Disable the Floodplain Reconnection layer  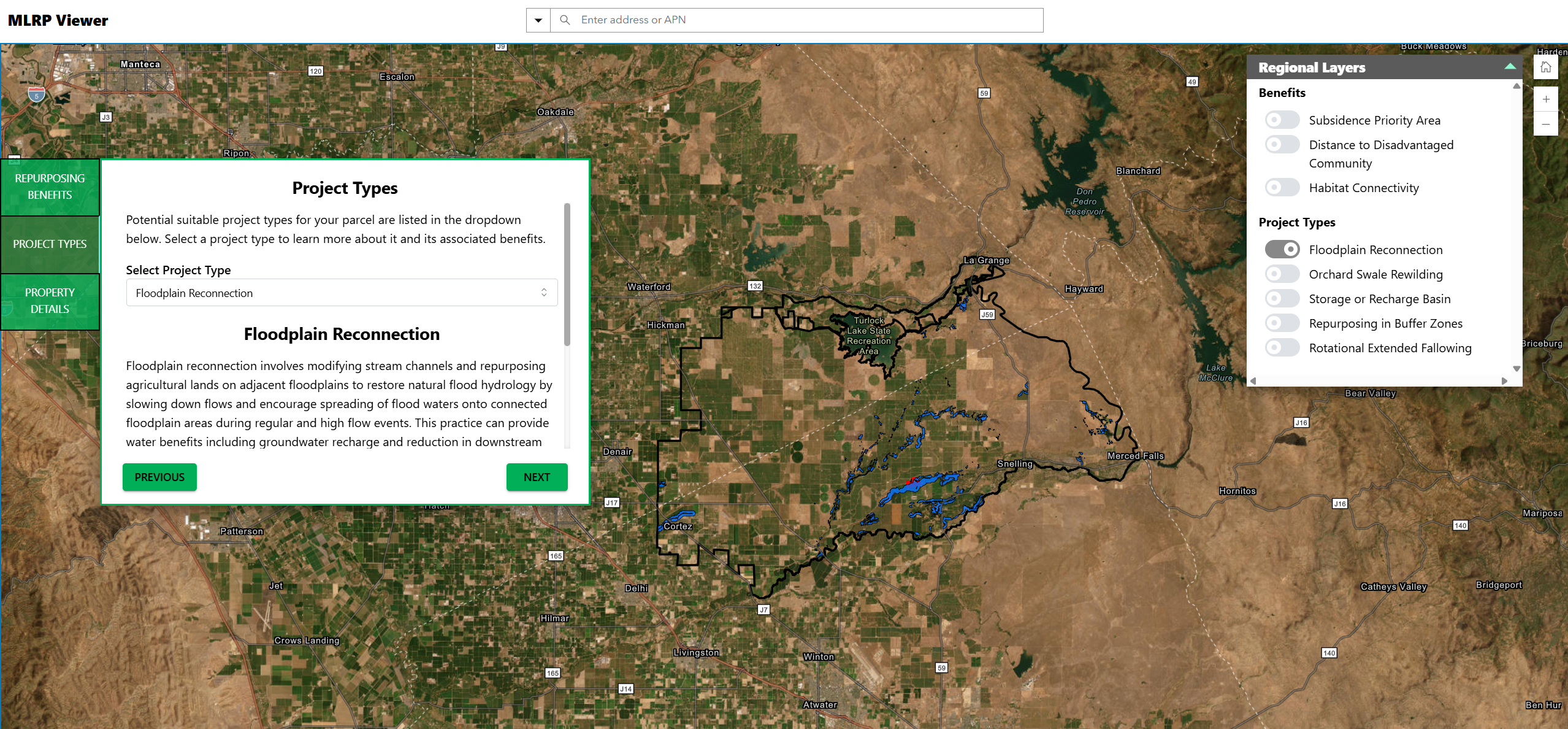1282,249
